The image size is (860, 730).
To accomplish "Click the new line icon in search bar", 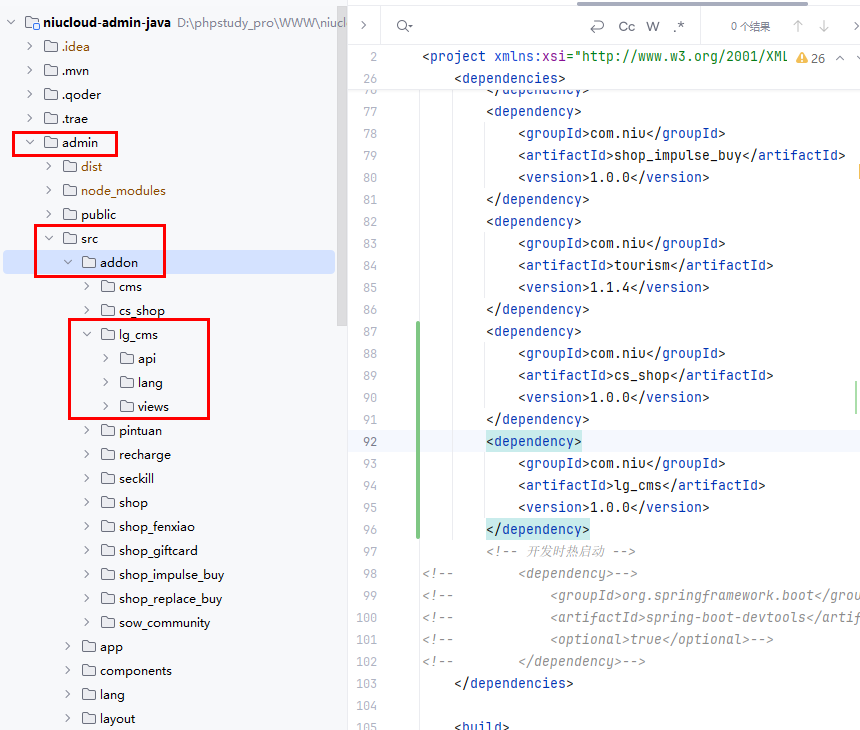I will tap(597, 27).
